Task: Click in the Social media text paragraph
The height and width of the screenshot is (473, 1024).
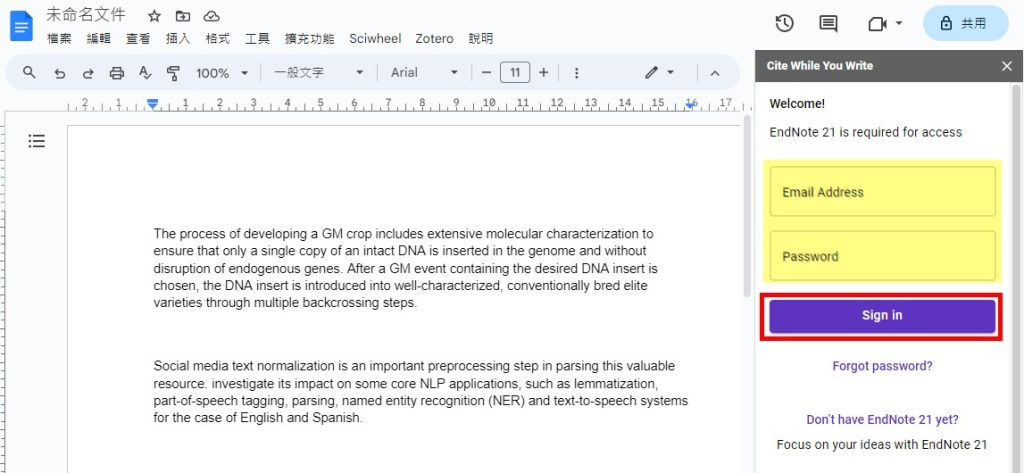Action: pos(421,392)
